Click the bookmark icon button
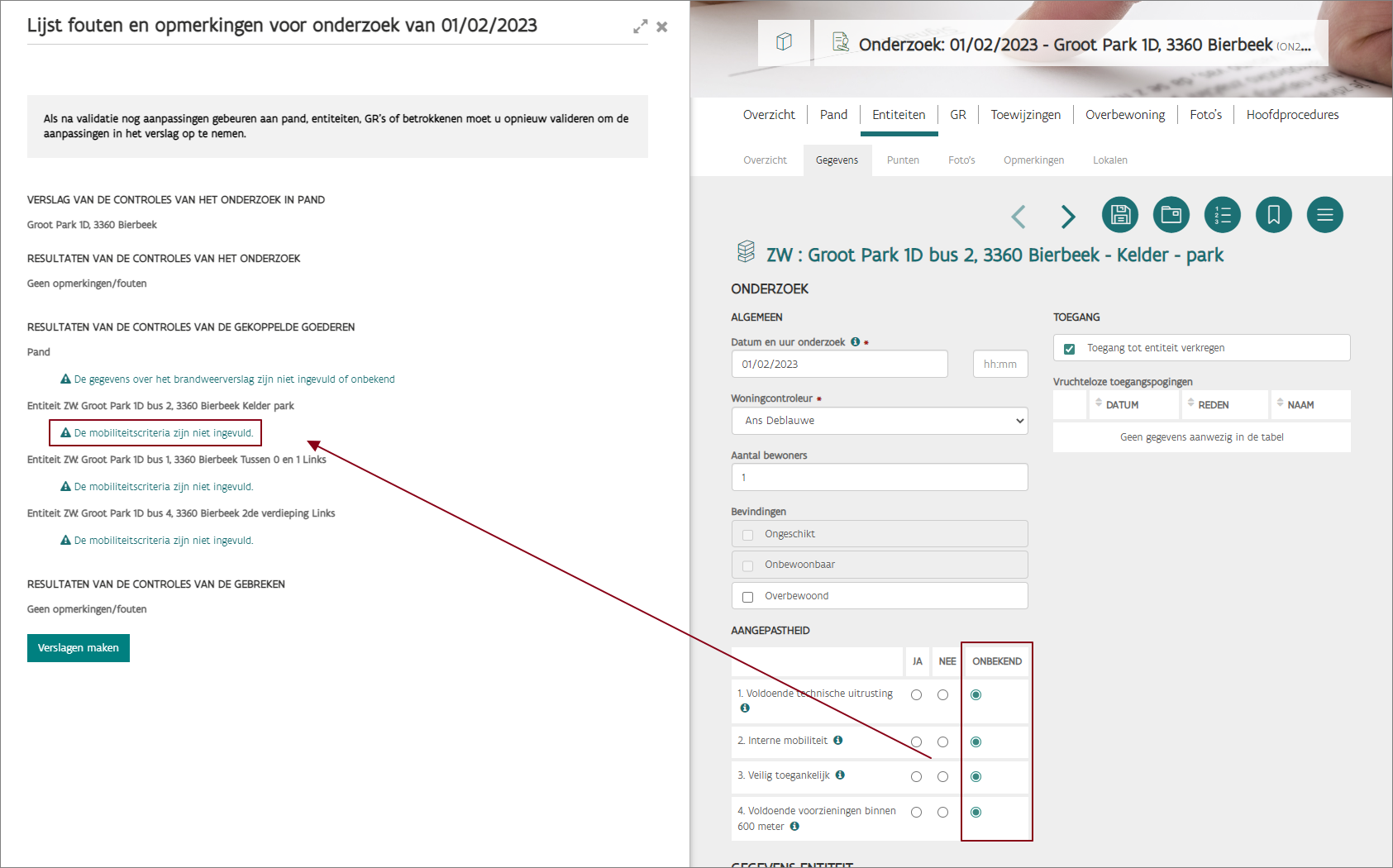Image resolution: width=1393 pixels, height=868 pixels. (1273, 215)
